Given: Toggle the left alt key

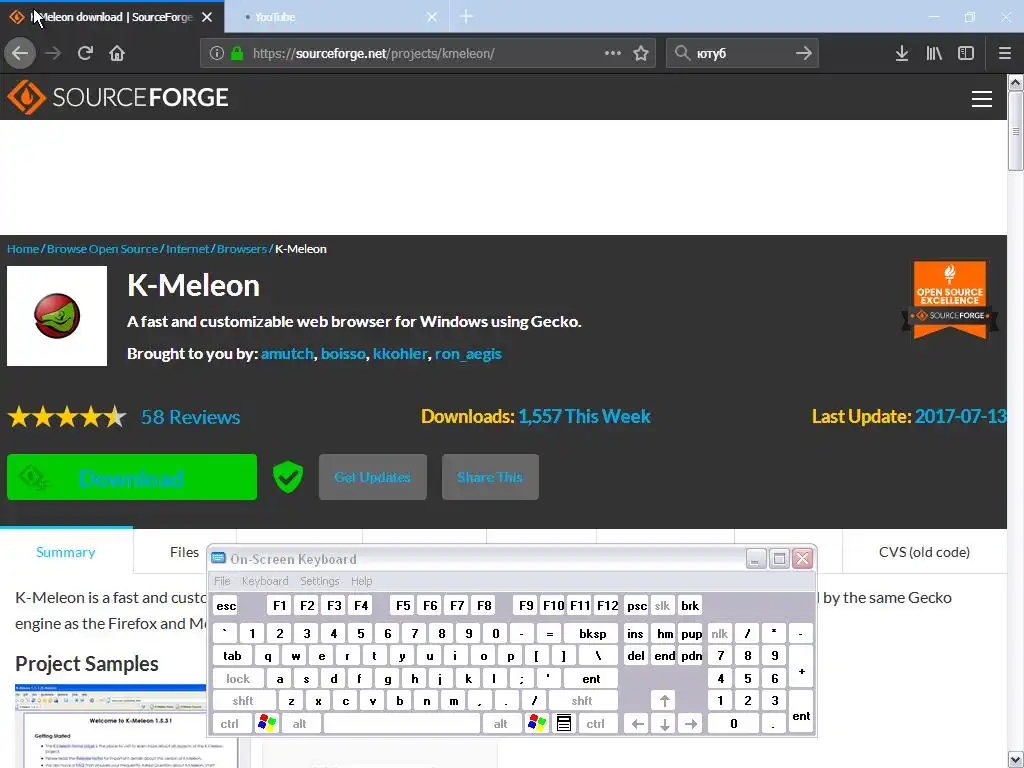Looking at the screenshot, I should (300, 724).
